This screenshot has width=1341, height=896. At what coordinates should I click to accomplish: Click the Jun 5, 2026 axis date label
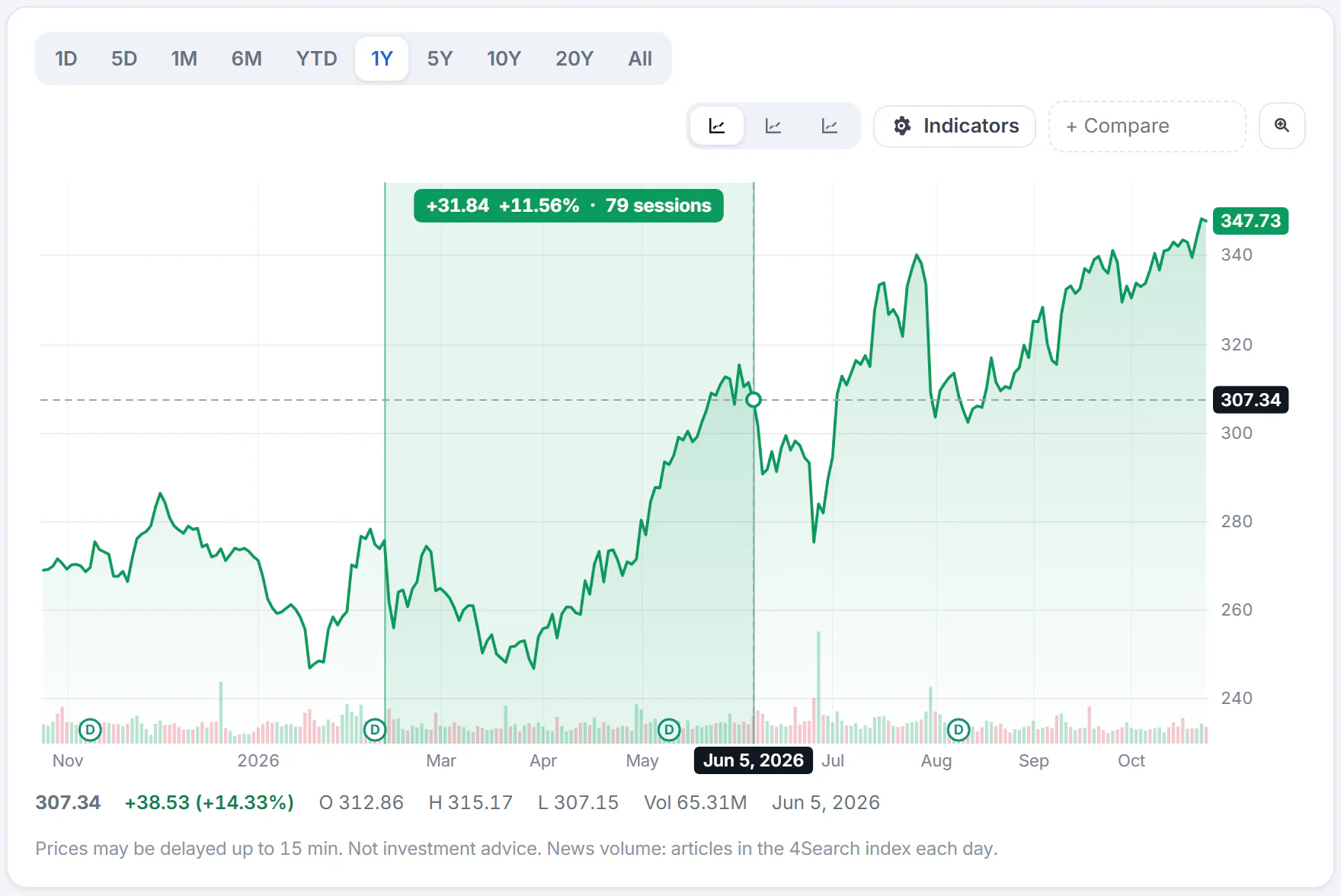pos(753,760)
